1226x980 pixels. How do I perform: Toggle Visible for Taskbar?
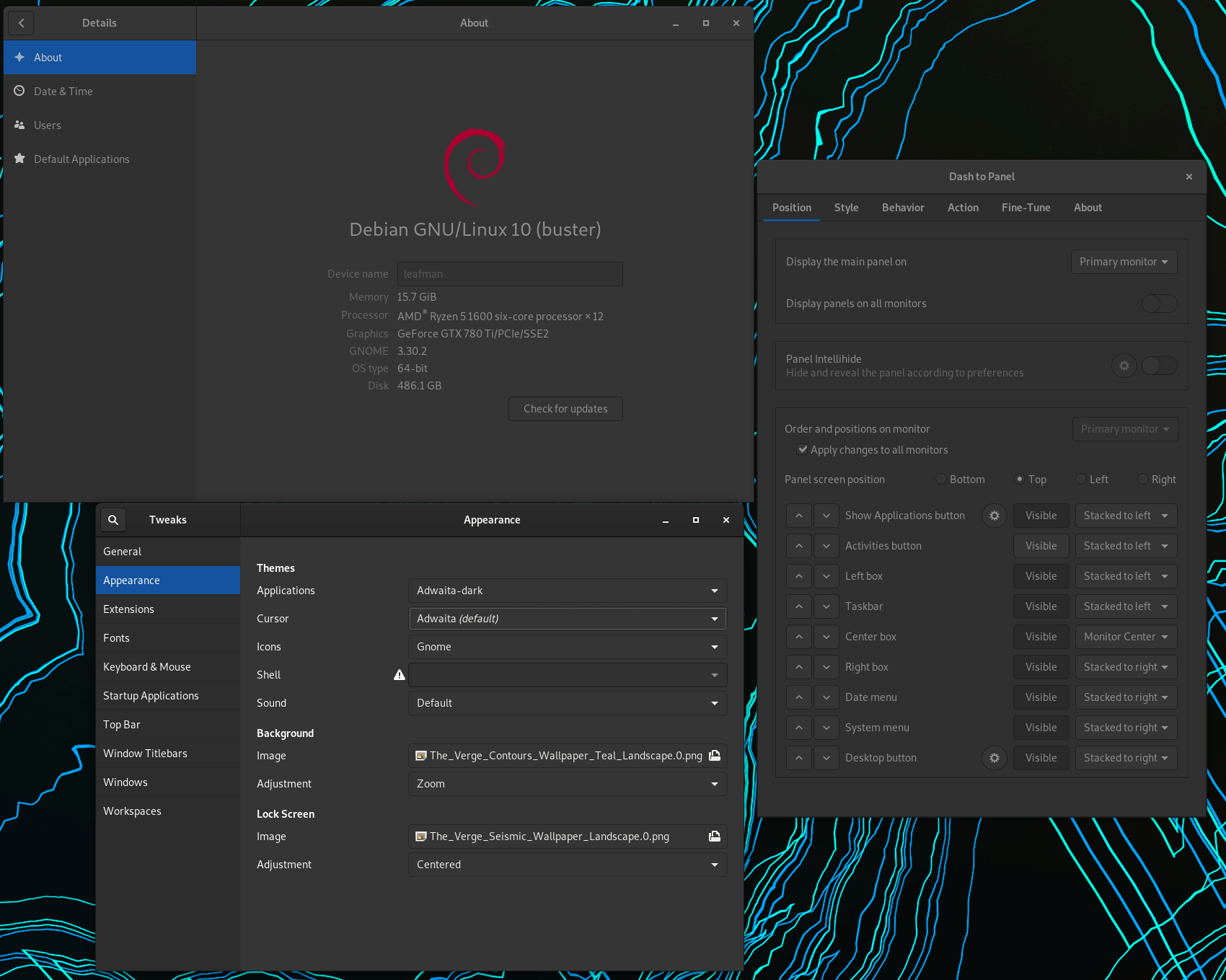[x=1041, y=606]
